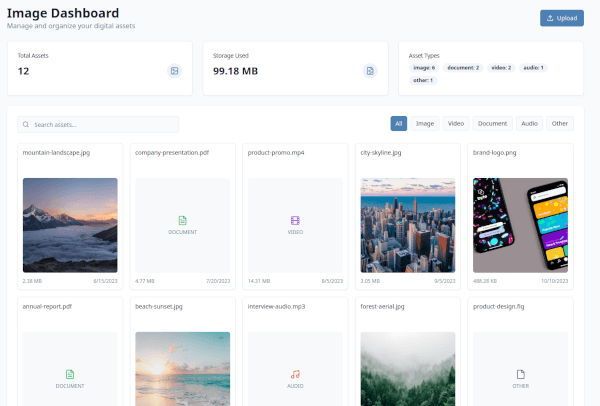Open the beach-sunset.jpg thumbnail

pyautogui.click(x=183, y=369)
